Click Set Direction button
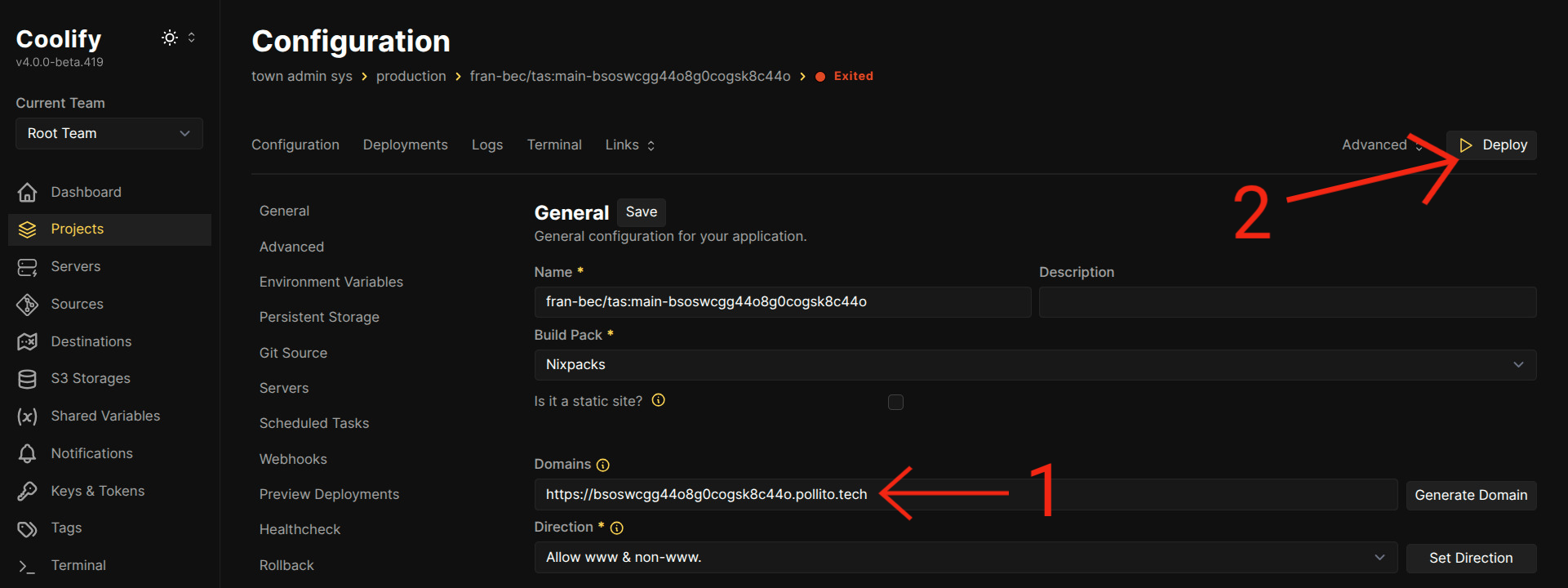 [x=1471, y=558]
